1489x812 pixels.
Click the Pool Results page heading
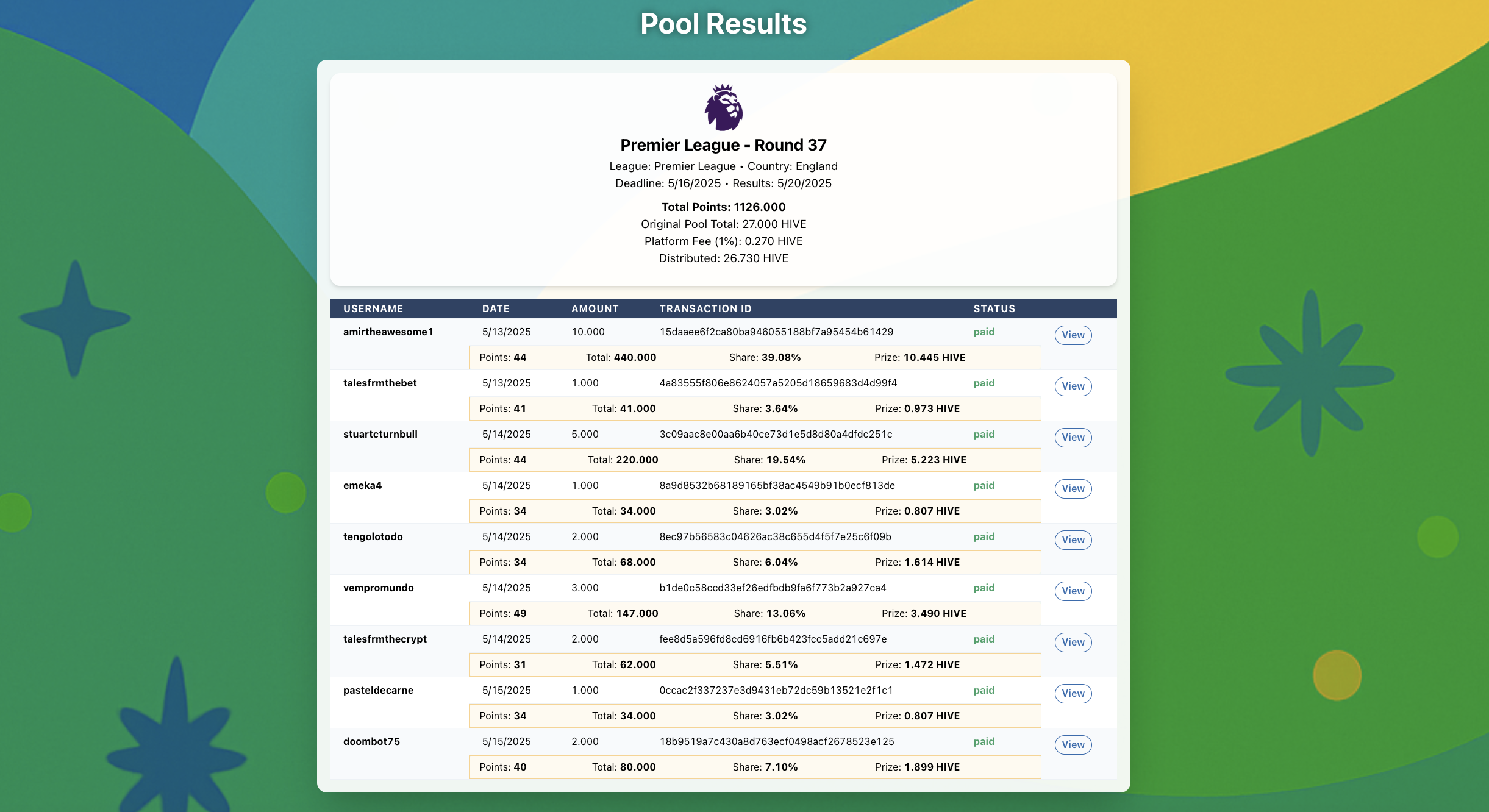tap(724, 24)
